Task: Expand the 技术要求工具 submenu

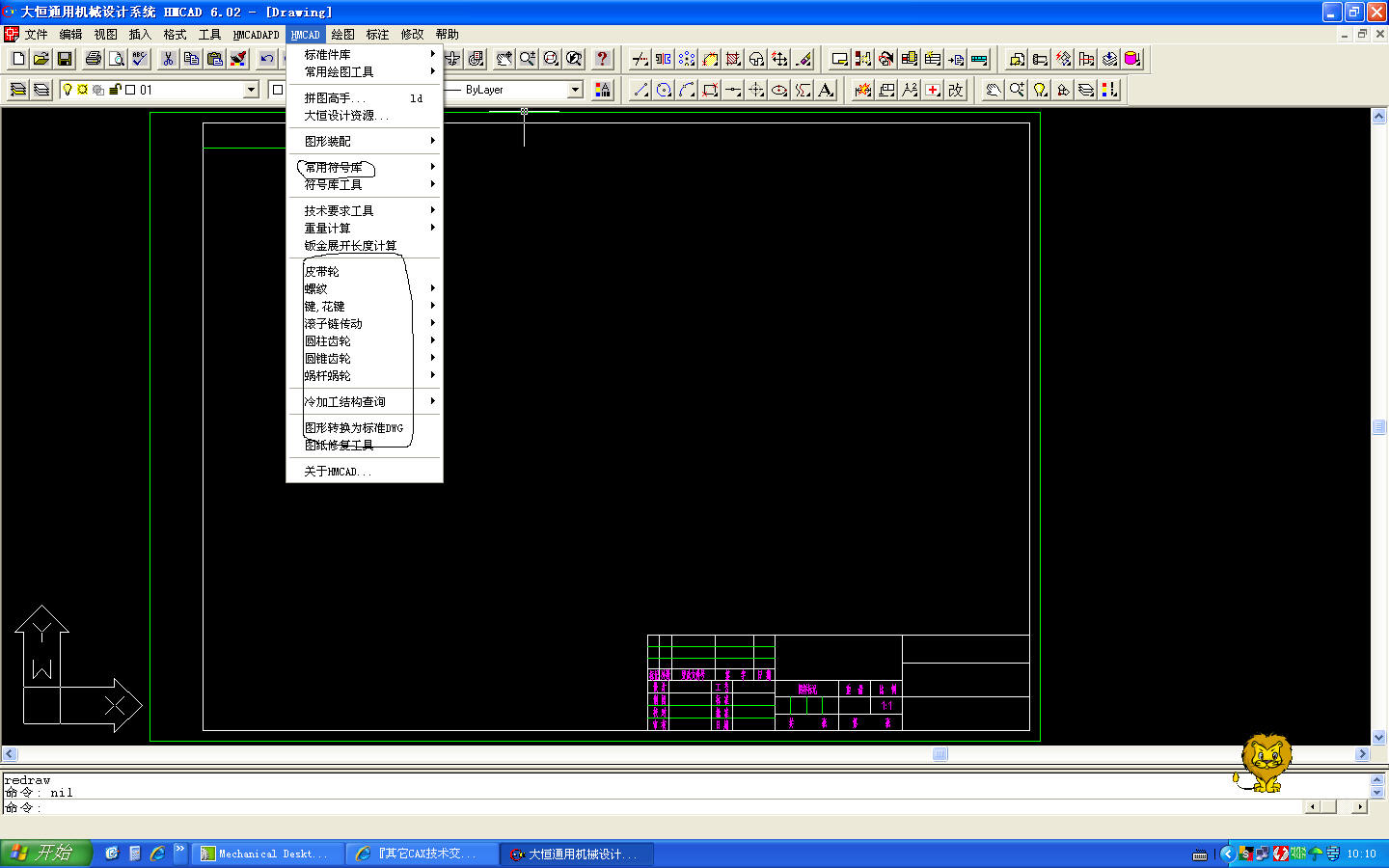Action: (x=365, y=210)
